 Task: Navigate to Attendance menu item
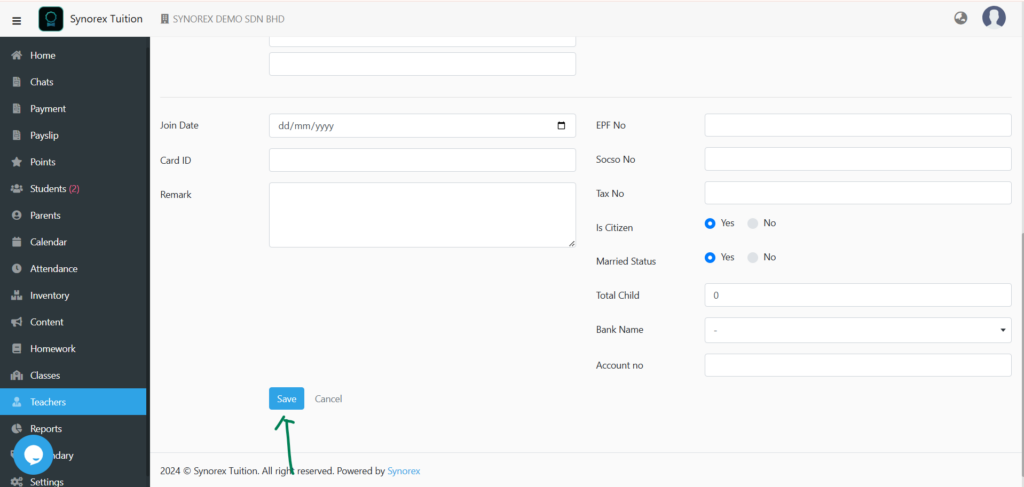pos(54,269)
